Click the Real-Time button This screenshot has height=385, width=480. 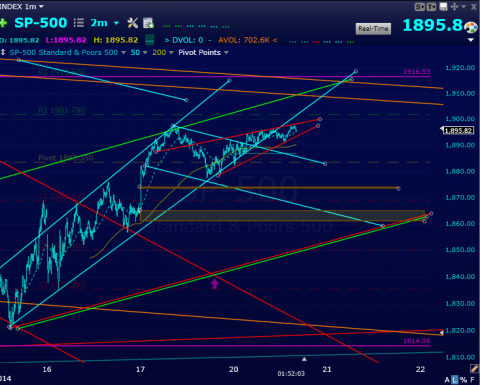373,29
